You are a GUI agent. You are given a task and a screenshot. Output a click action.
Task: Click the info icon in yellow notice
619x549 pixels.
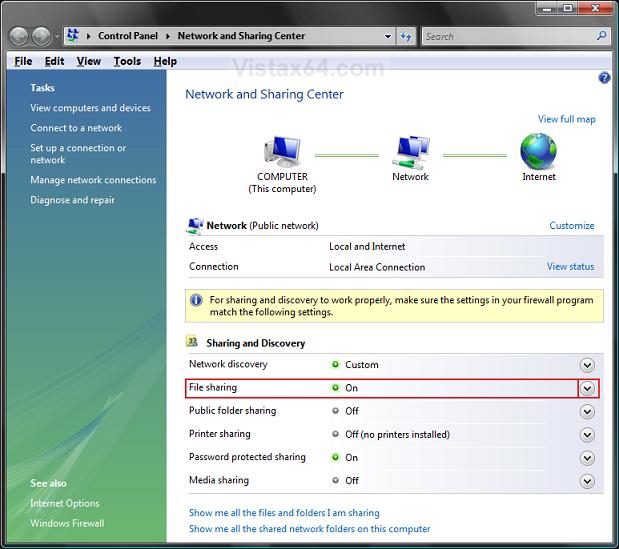click(196, 300)
